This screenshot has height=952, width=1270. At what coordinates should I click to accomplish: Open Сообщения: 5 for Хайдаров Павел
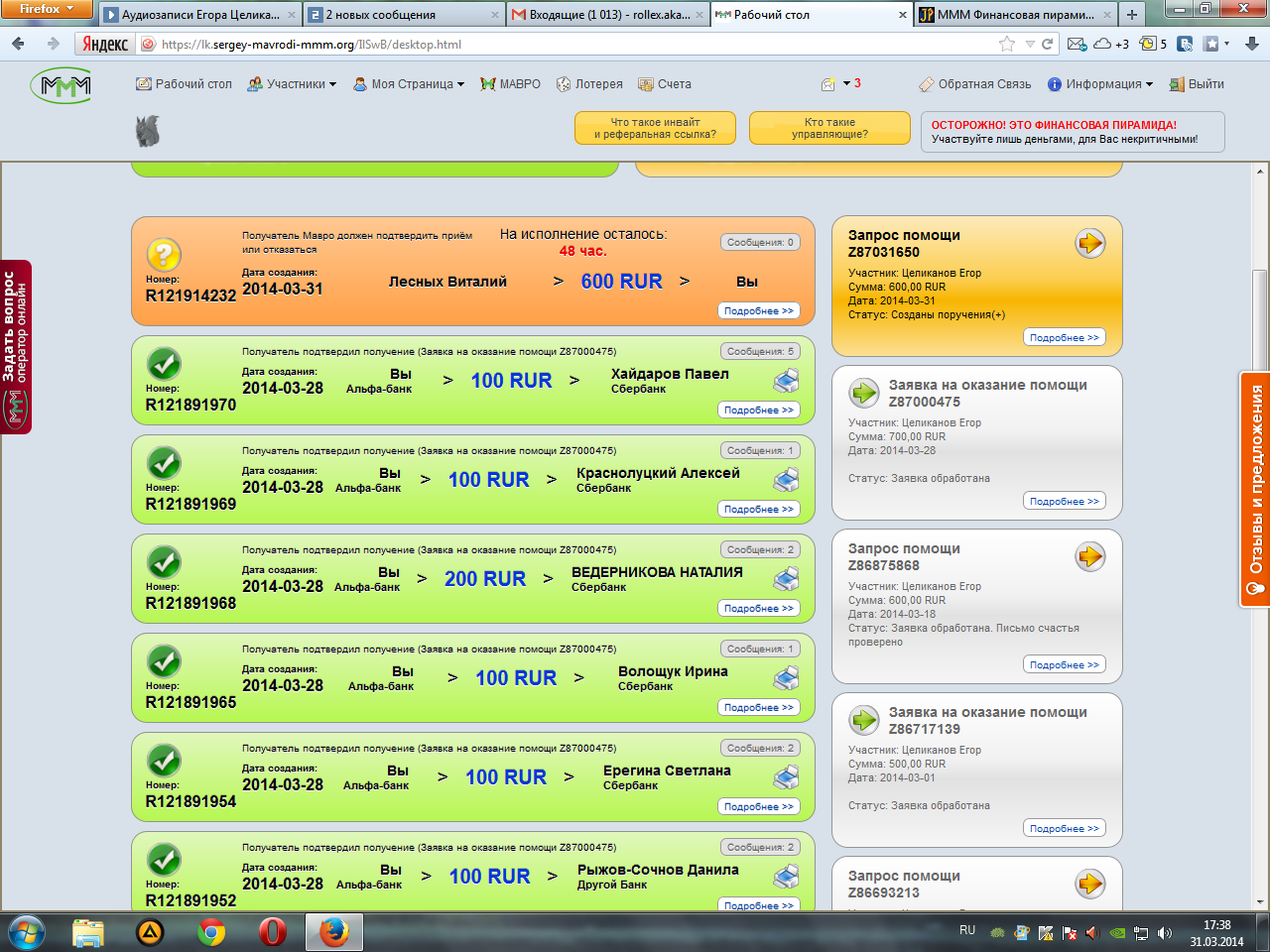pos(760,351)
